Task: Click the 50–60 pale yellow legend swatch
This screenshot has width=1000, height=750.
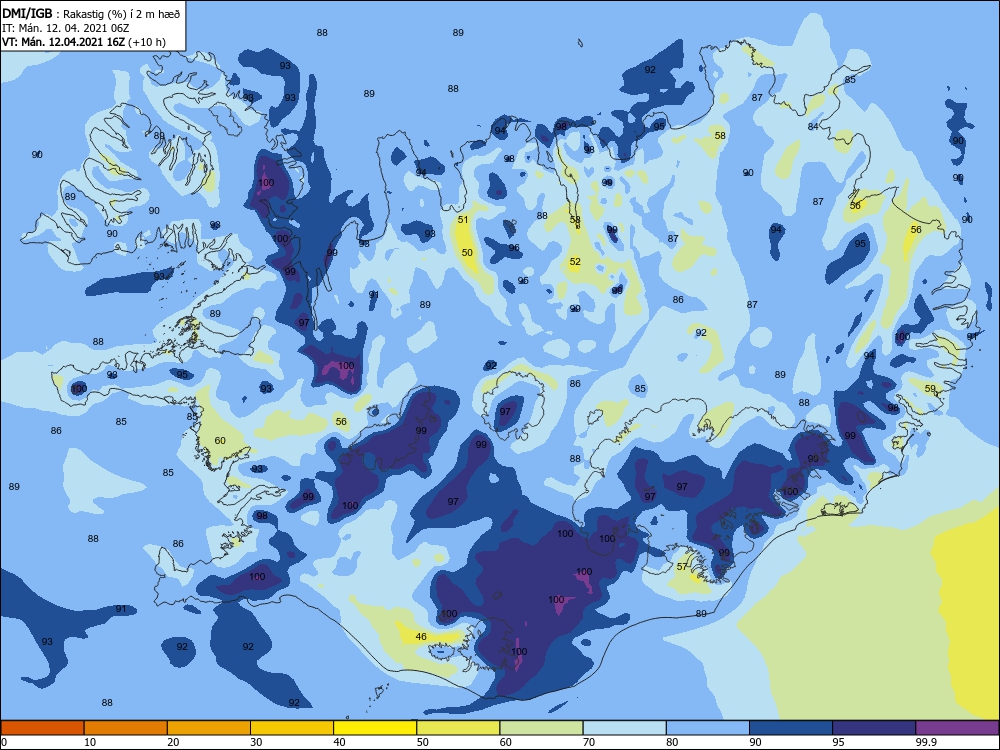Action: (x=458, y=728)
